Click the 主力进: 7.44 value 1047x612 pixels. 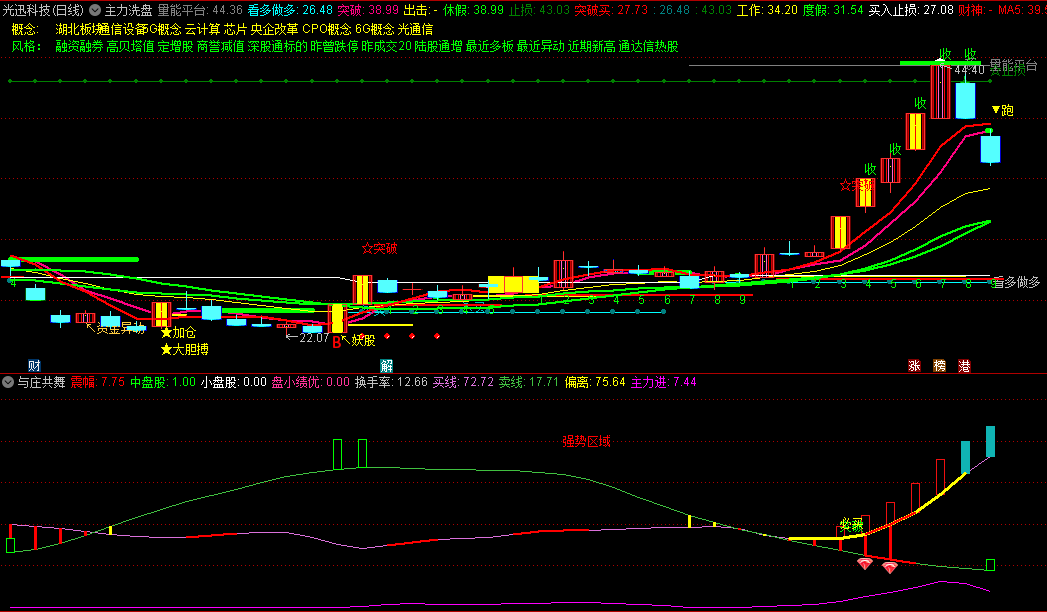664,382
